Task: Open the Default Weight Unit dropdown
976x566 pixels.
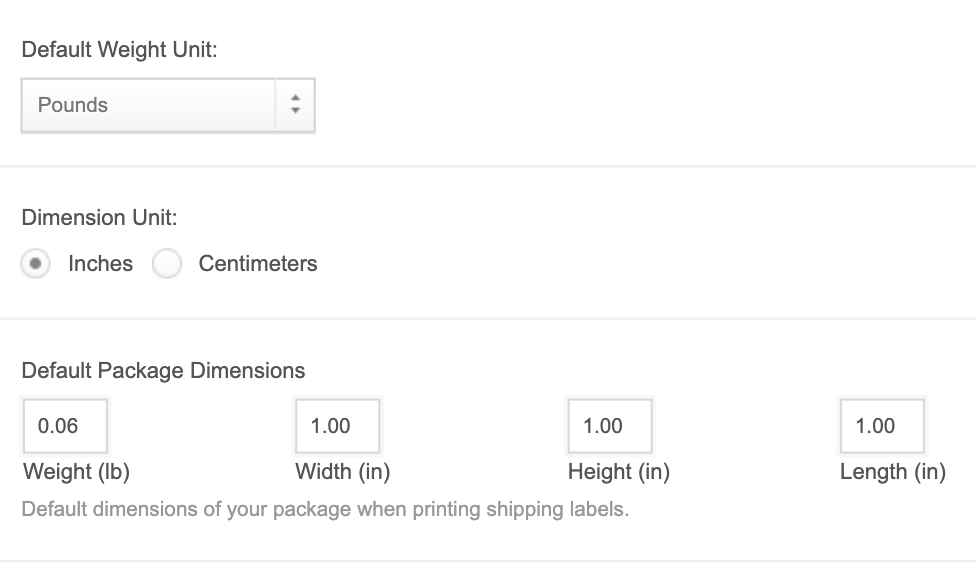Action: 167,105
